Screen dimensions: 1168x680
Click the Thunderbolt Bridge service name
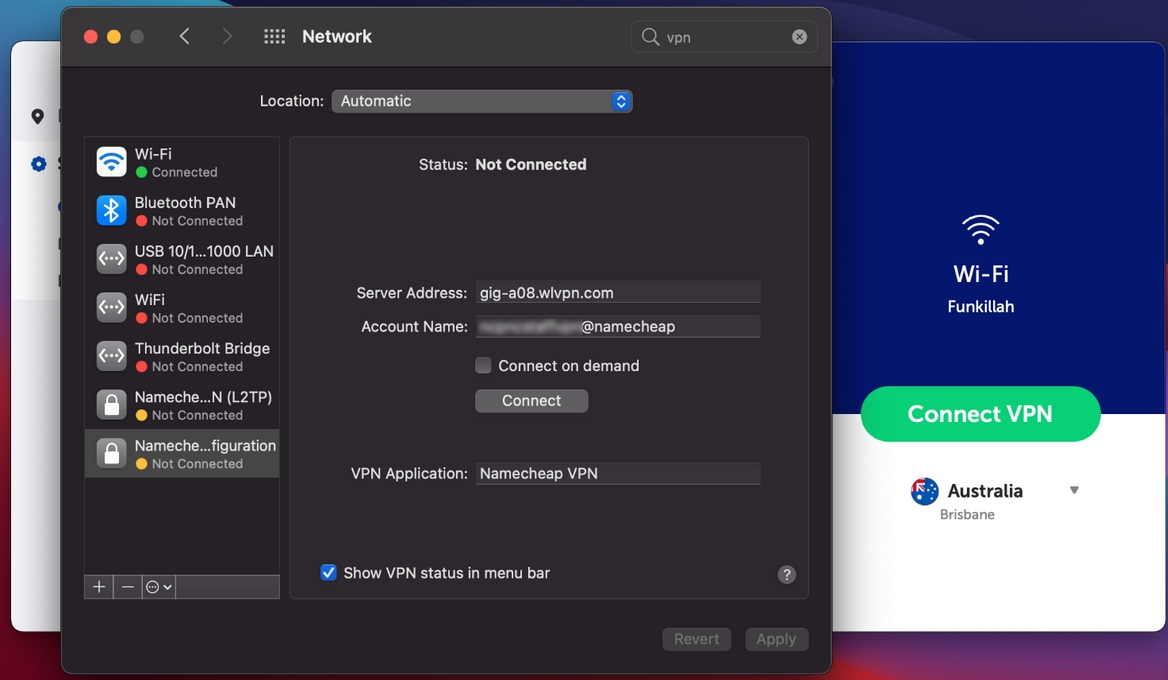pos(202,349)
